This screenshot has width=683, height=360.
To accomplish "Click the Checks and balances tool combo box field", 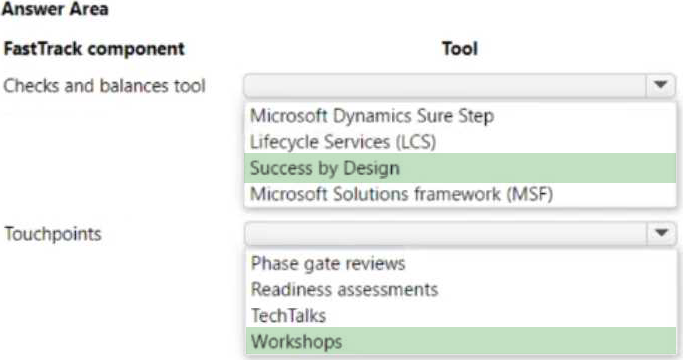I will (460, 85).
